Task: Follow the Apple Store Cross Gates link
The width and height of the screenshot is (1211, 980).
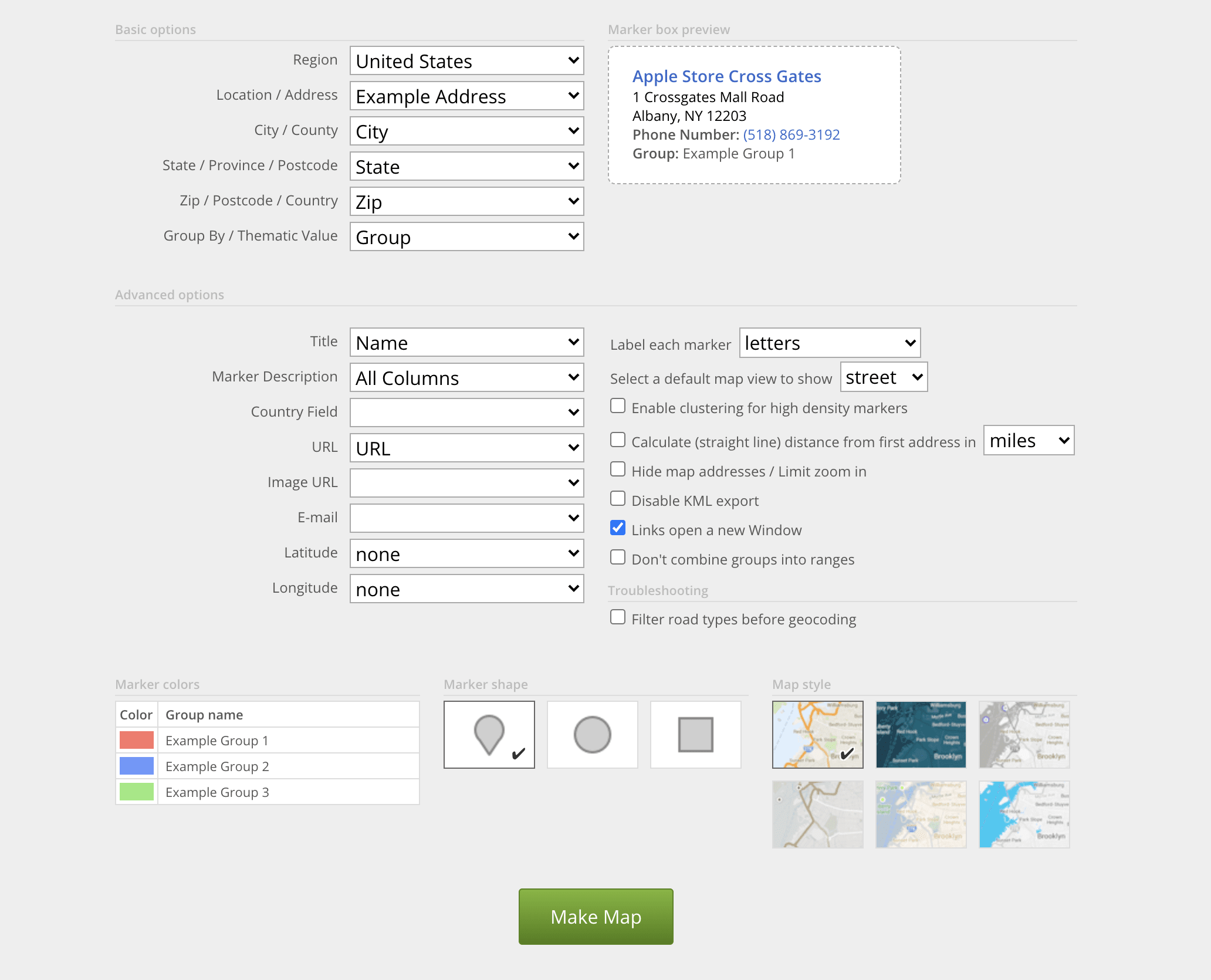Action: [727, 76]
